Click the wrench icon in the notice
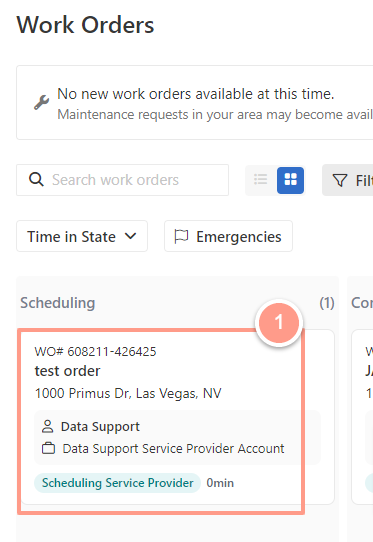 click(x=41, y=102)
